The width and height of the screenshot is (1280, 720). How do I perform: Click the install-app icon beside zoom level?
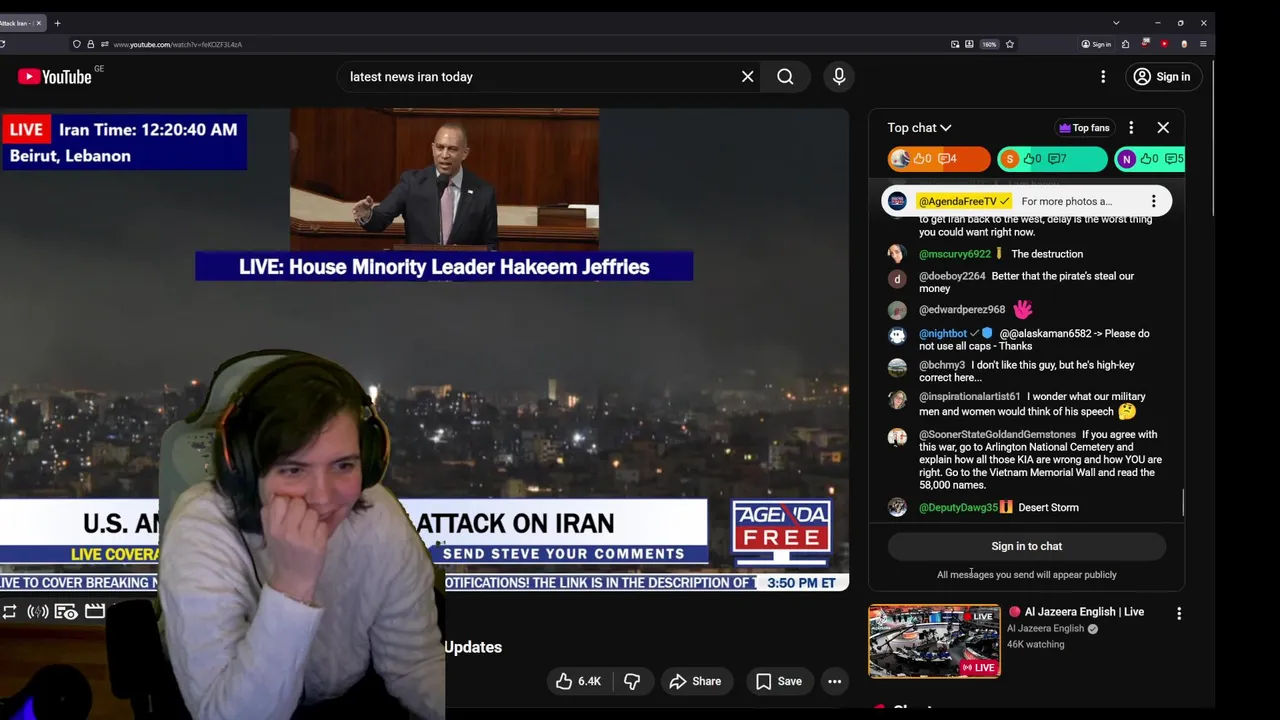(969, 44)
